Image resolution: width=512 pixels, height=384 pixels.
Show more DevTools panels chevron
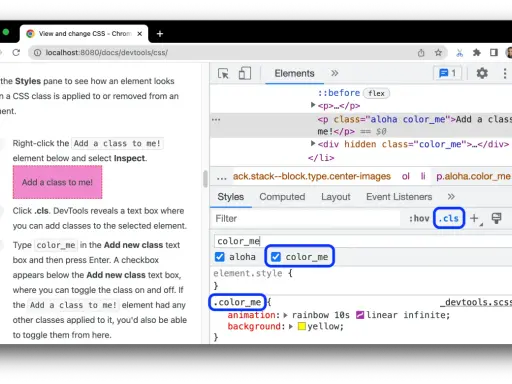335,73
